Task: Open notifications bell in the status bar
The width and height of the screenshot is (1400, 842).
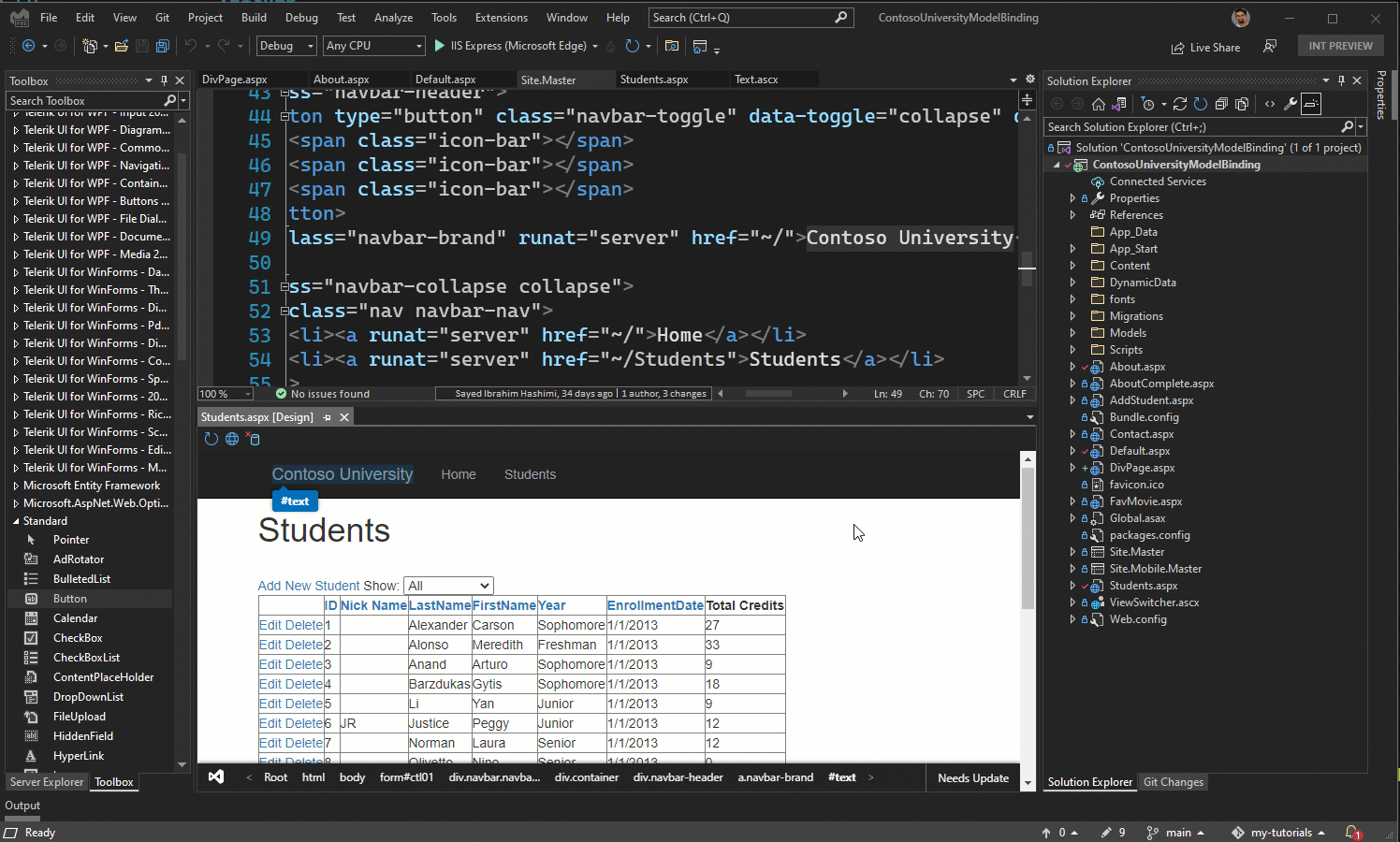Action: click(1352, 832)
